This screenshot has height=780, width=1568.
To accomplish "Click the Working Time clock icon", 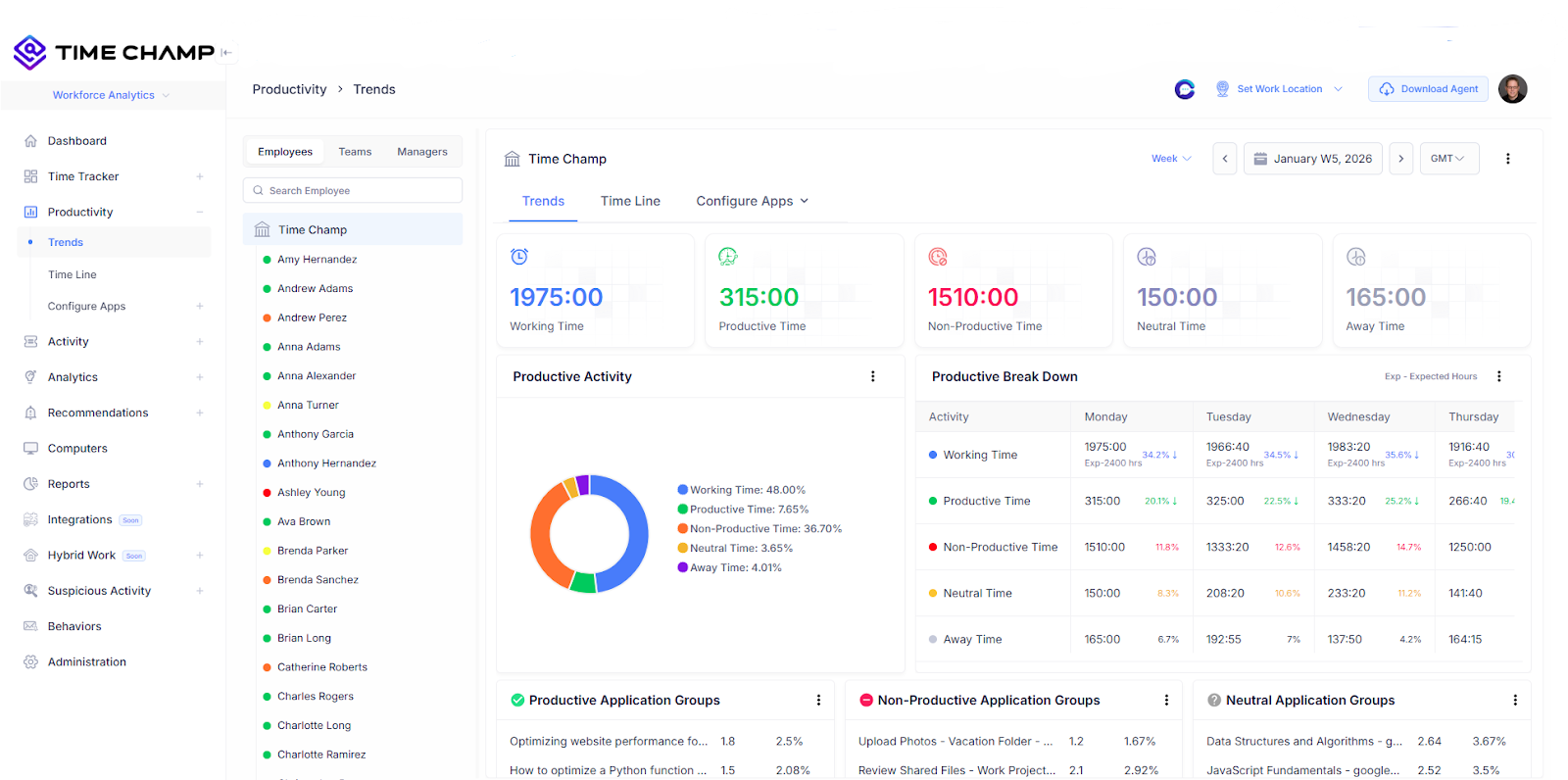I will [x=519, y=257].
